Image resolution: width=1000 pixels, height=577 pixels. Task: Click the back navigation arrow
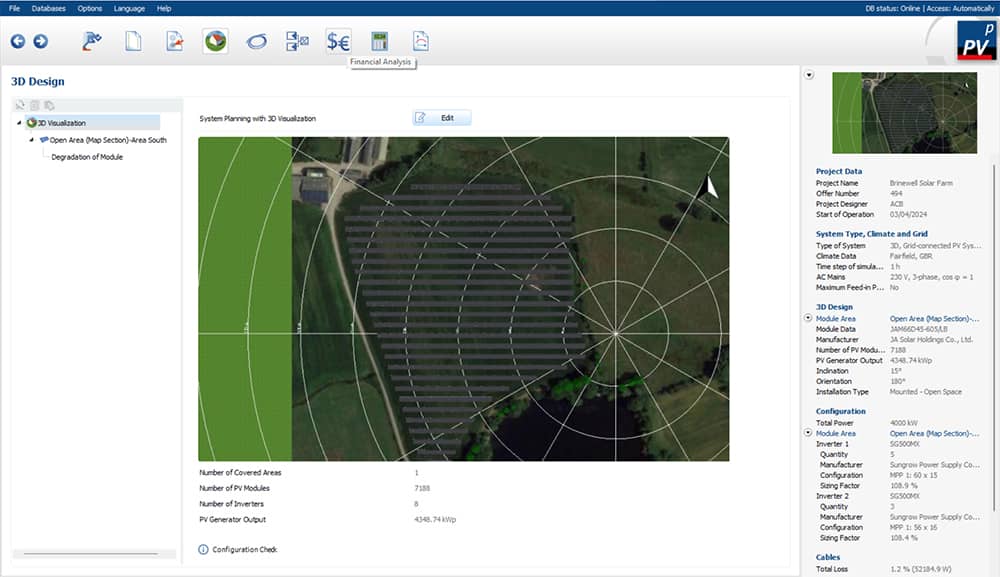pos(18,41)
